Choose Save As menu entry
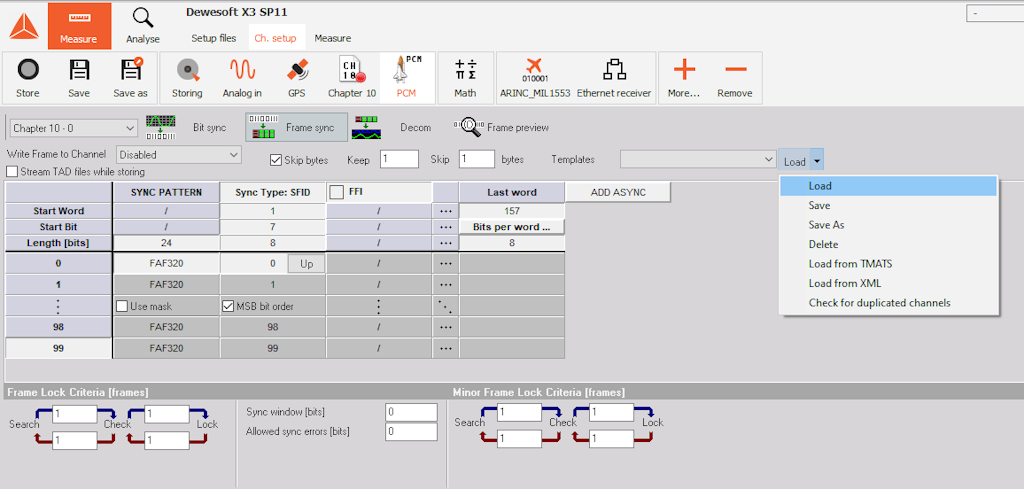 pyautogui.click(x=889, y=225)
